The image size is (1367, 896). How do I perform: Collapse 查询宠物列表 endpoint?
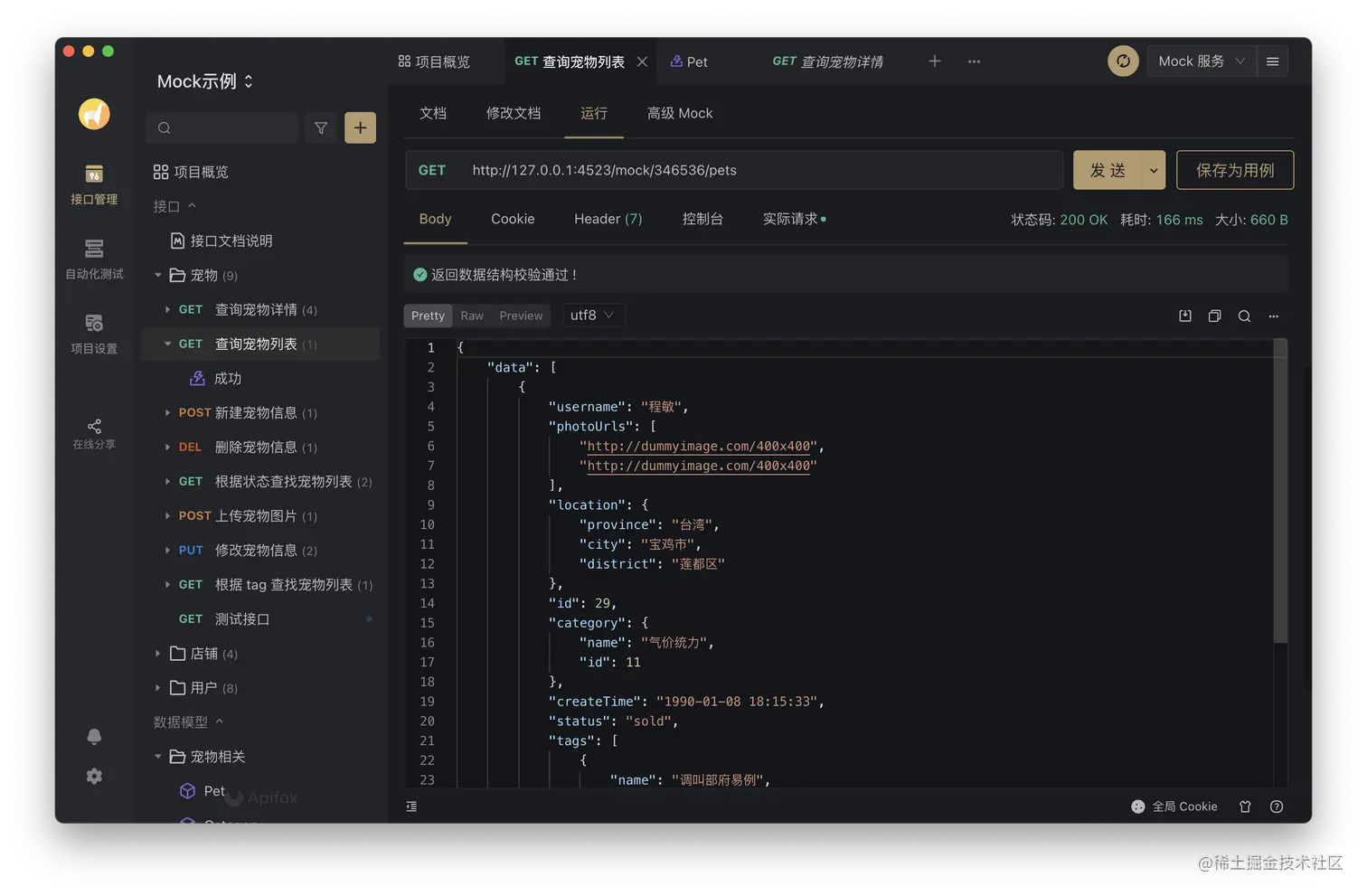[167, 344]
